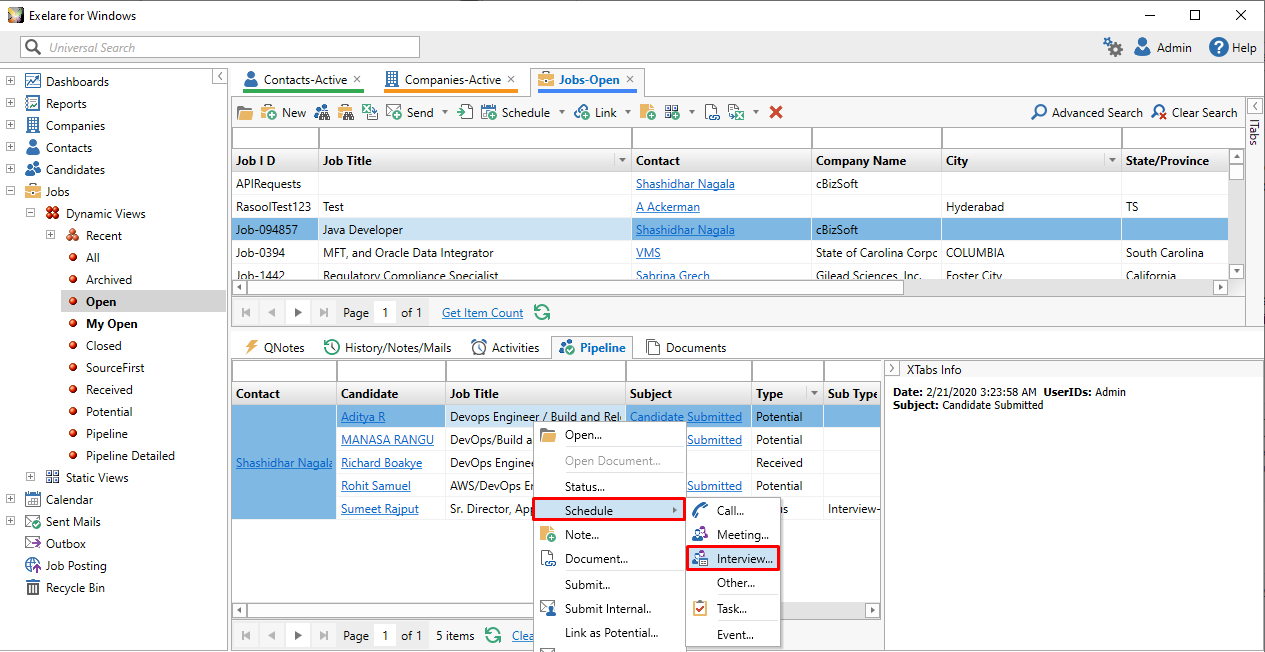Click the people binoculars search toolbar icon
Image resolution: width=1265 pixels, height=652 pixels.
[x=320, y=113]
